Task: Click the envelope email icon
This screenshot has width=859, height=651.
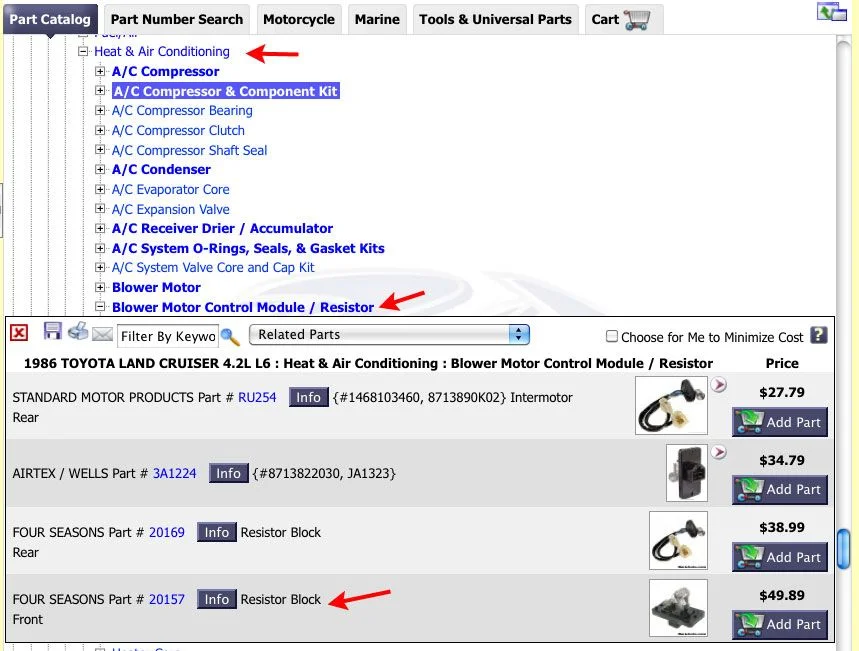Action: point(102,333)
